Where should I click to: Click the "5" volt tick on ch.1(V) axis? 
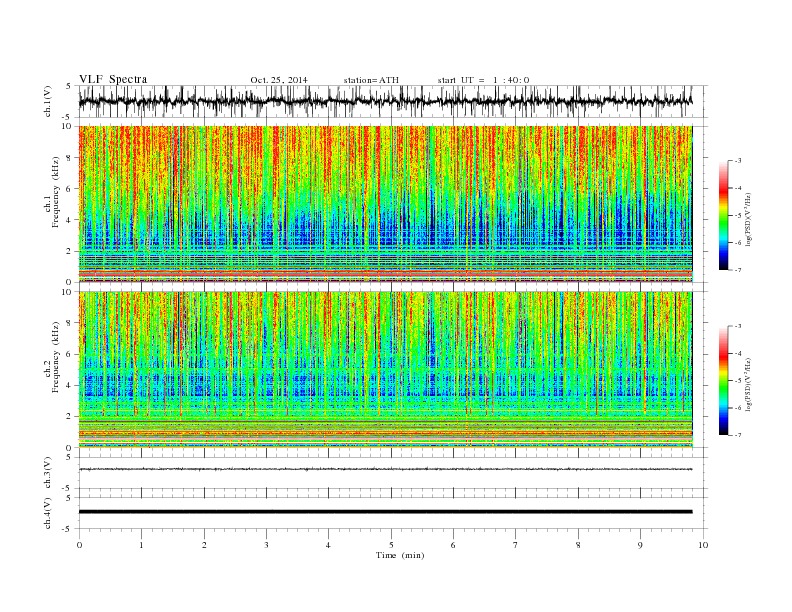tap(69, 86)
